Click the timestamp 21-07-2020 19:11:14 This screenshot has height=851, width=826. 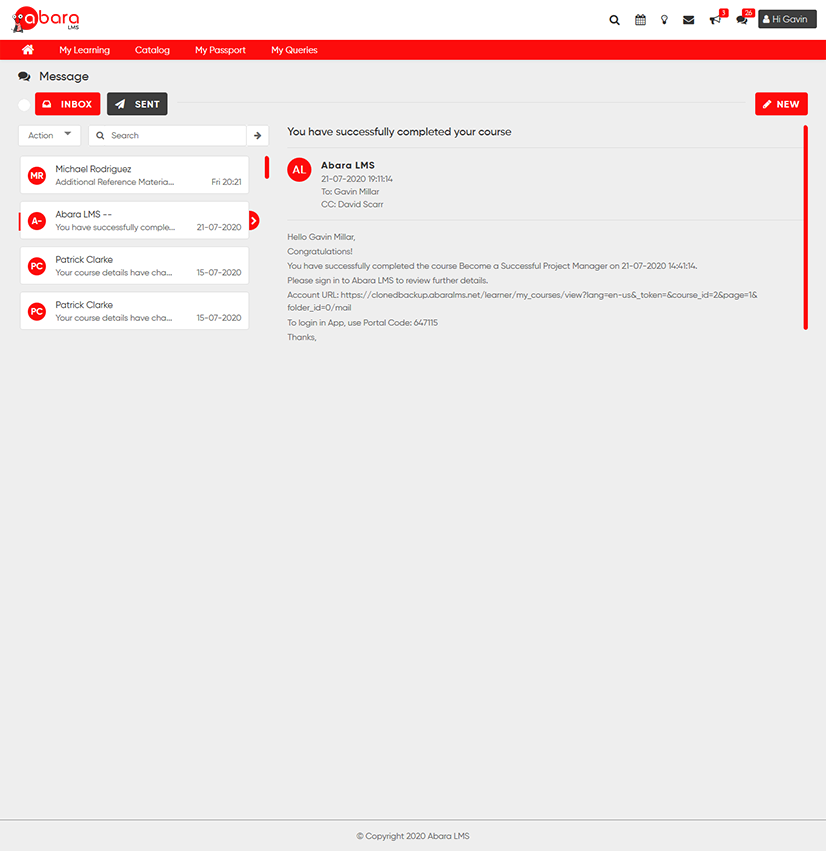(x=357, y=179)
